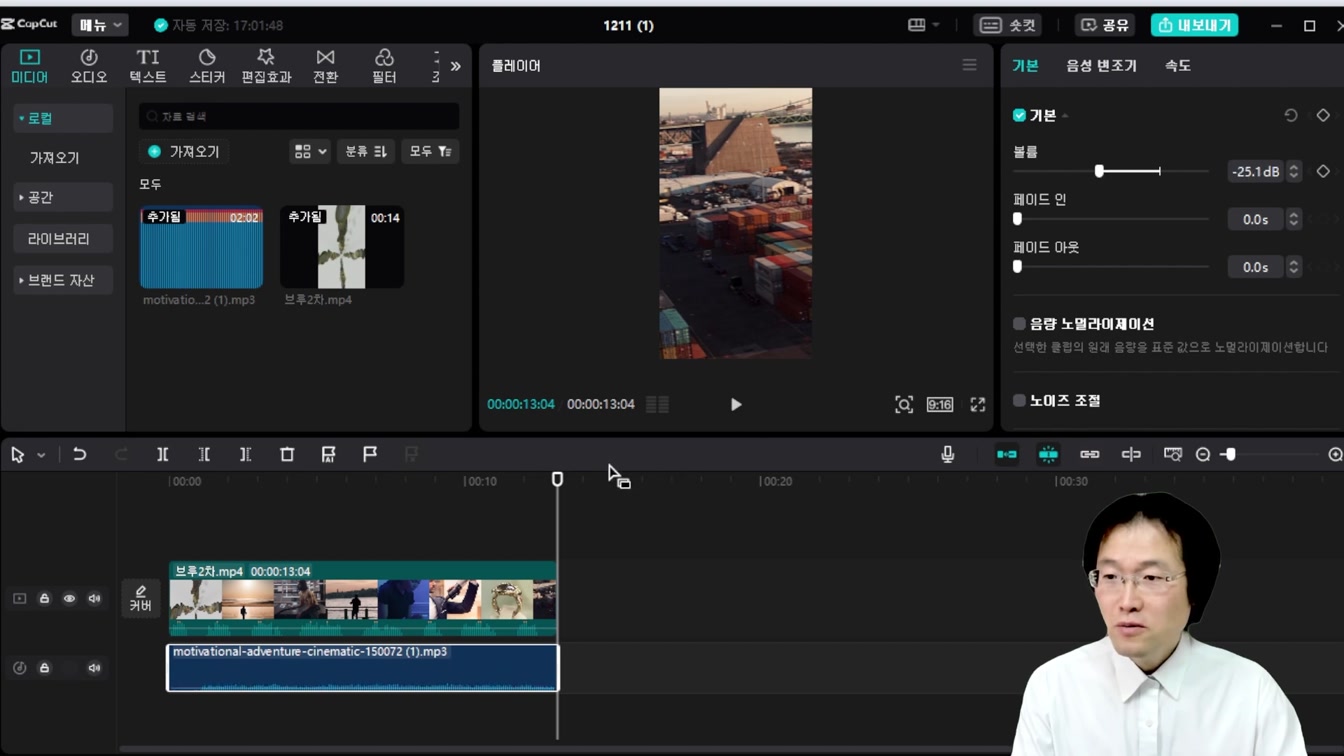This screenshot has height=756, width=1344.
Task: Click the 내보내기 (Export) button
Action: tap(1195, 25)
